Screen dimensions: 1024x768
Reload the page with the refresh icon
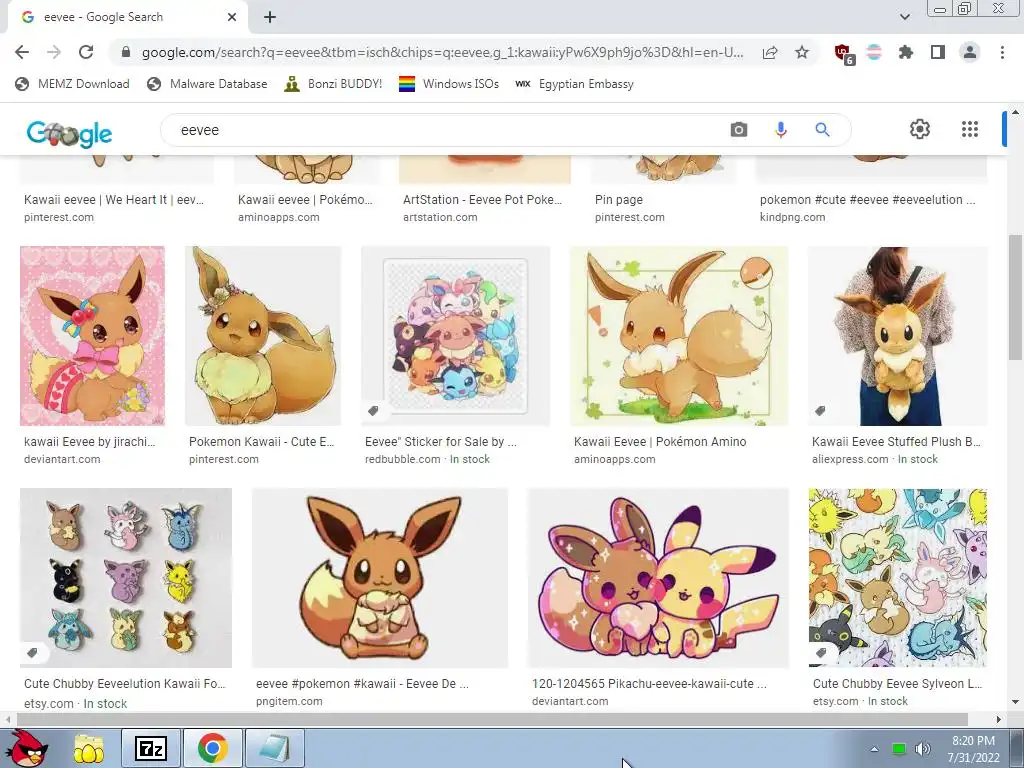pos(86,52)
